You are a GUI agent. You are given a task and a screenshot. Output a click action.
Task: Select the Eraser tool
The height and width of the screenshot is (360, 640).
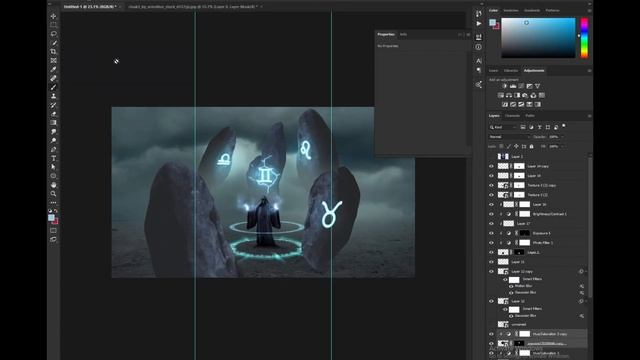pyautogui.click(x=53, y=114)
